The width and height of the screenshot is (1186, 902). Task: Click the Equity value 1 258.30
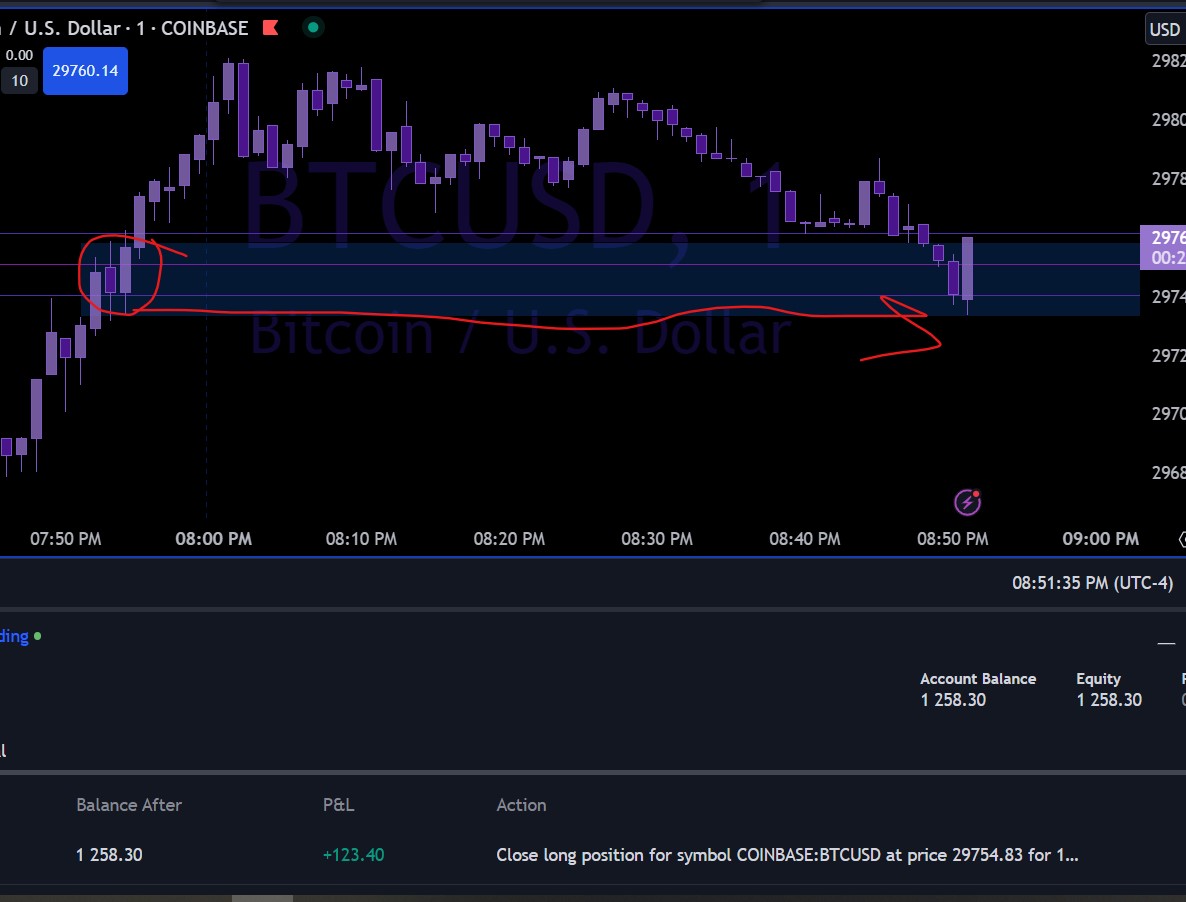(x=1109, y=700)
